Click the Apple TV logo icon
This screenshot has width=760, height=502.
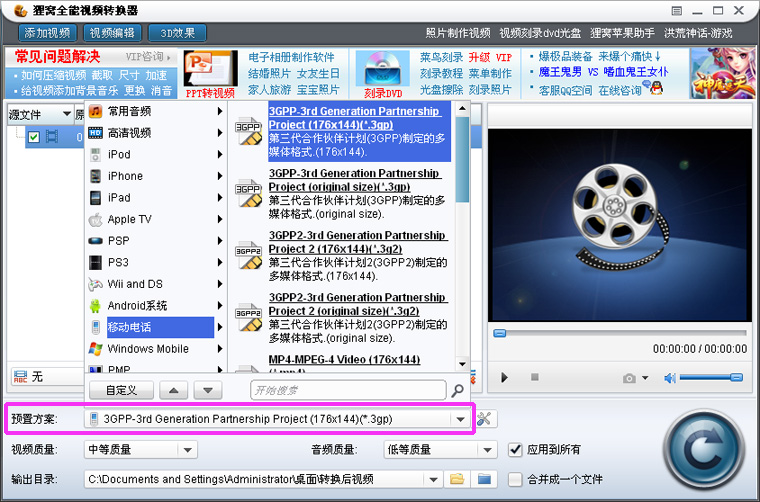[x=95, y=219]
